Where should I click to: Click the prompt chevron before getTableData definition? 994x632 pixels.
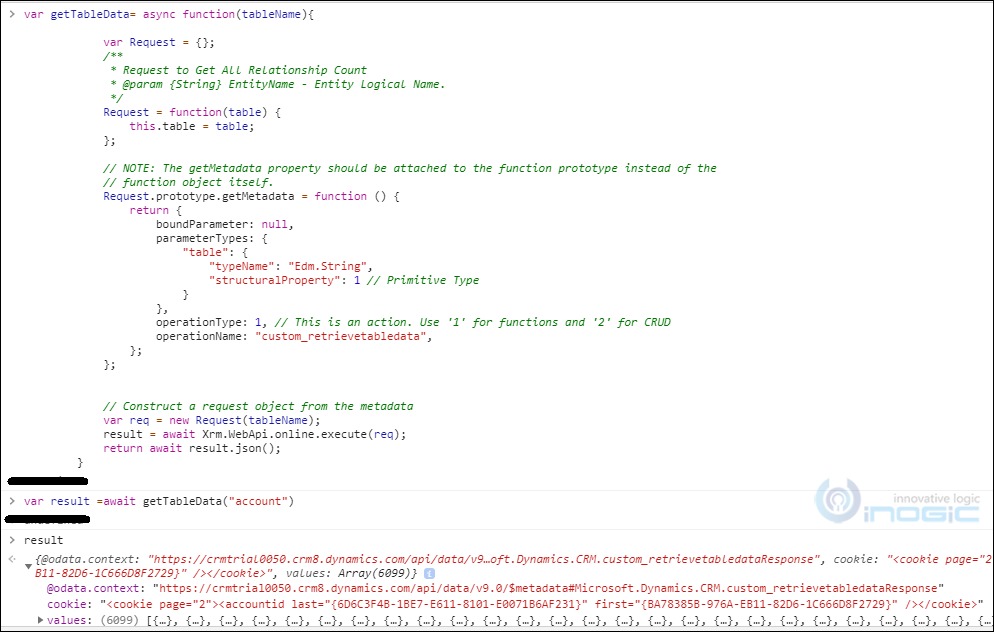[12, 15]
